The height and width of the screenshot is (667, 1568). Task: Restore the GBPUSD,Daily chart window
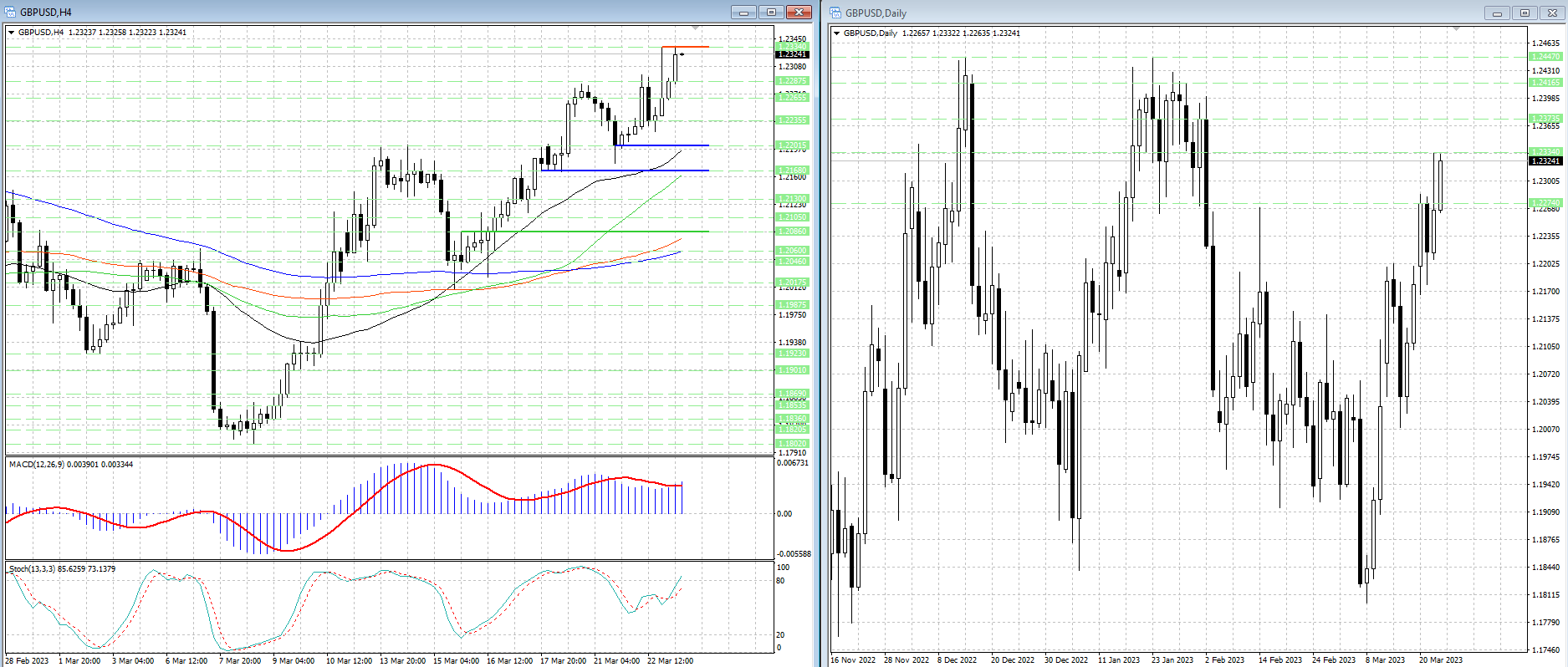coord(1525,13)
